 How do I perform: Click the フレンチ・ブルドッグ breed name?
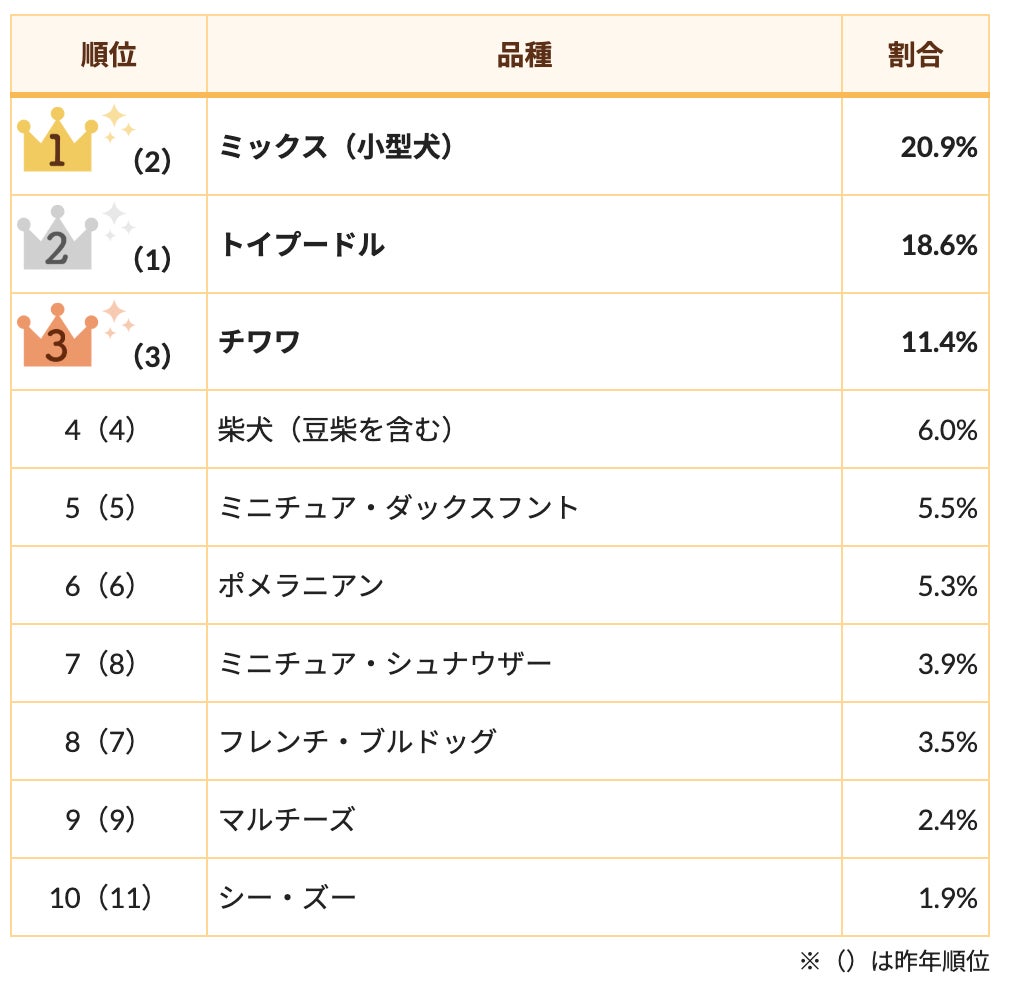point(357,742)
